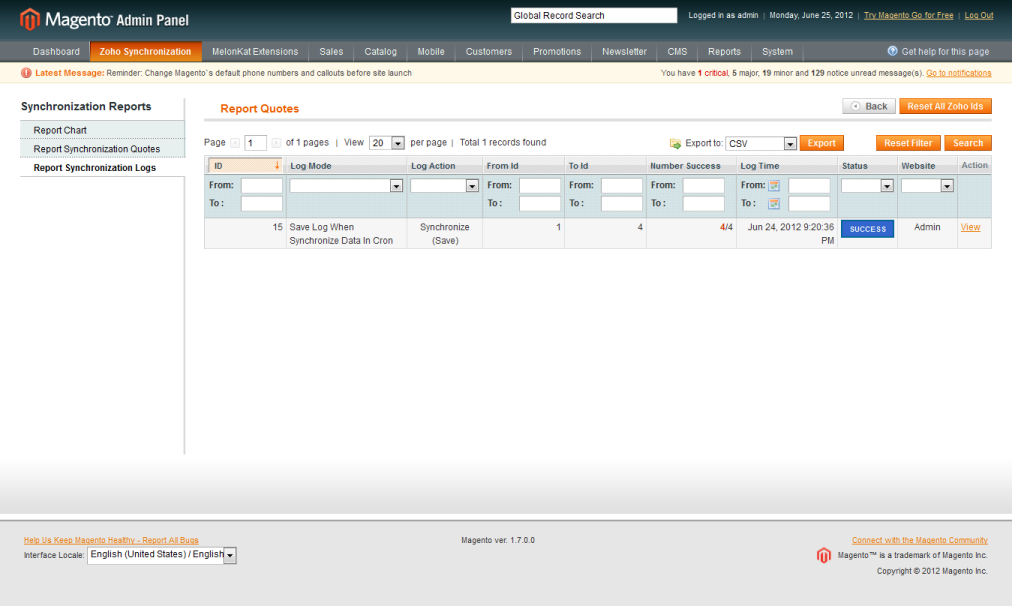This screenshot has width=1012, height=606.
Task: Open the Sales menu
Action: point(331,52)
